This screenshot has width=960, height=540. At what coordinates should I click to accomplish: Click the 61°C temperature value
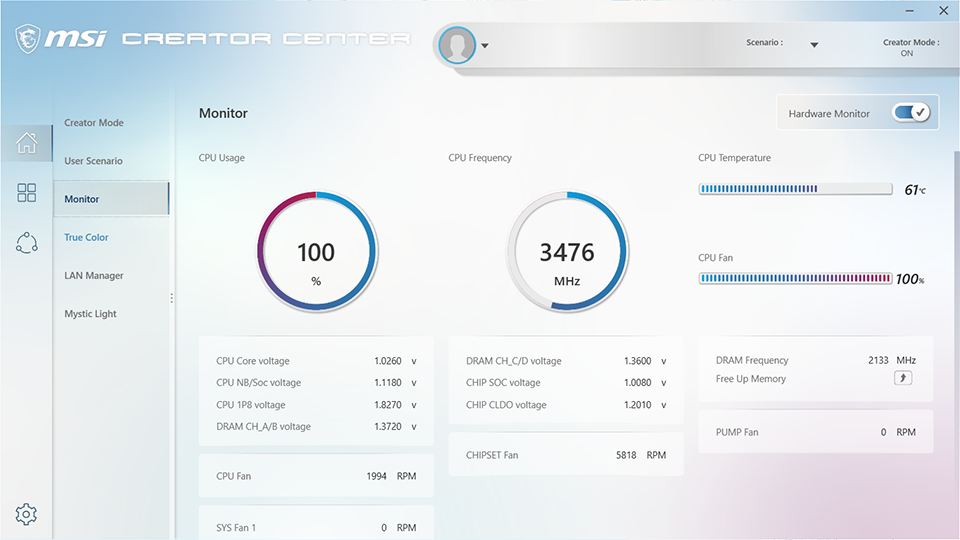[915, 190]
